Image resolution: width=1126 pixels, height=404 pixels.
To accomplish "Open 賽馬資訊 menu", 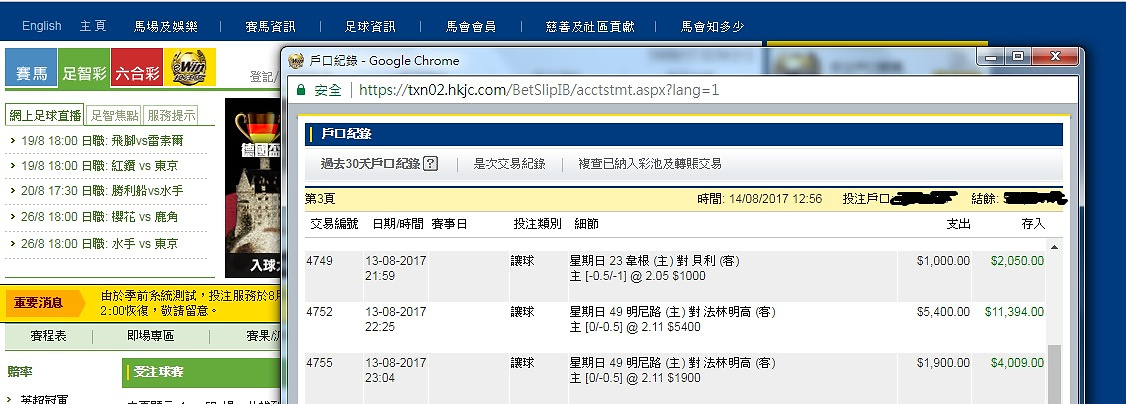I will pyautogui.click(x=270, y=27).
